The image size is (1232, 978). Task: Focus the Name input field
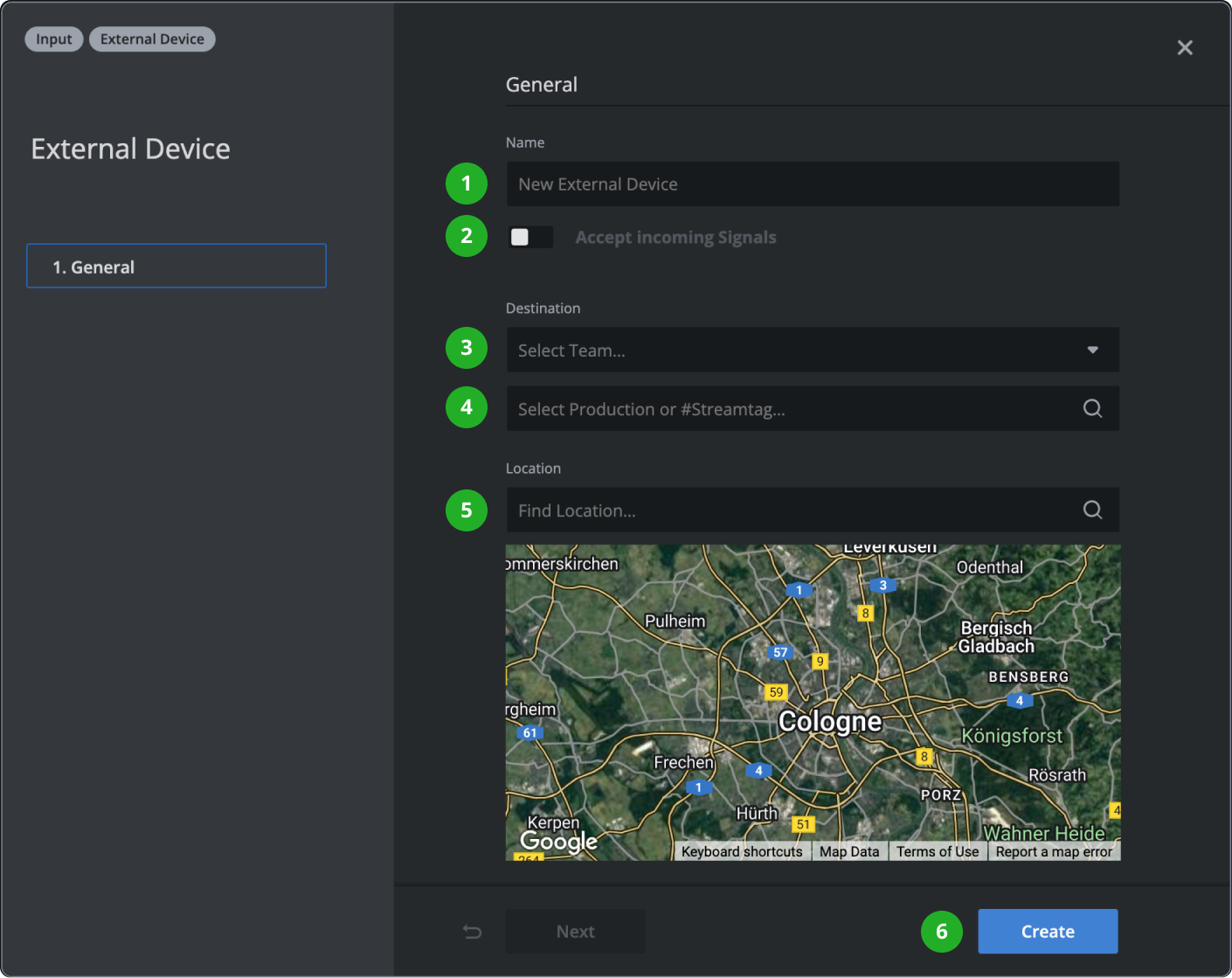coord(813,184)
